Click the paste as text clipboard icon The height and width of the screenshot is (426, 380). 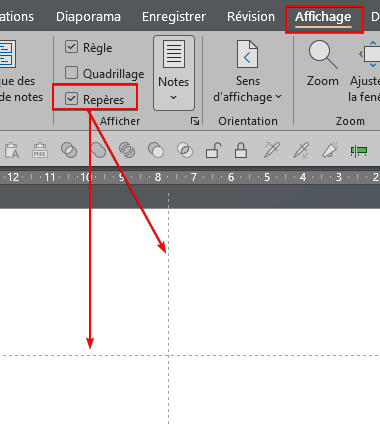coord(12,150)
